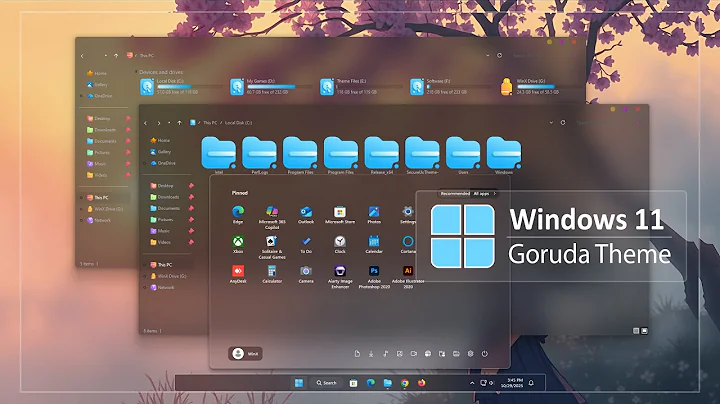Viewport: 720px width, 404px height.
Task: Open Chrome from the taskbar
Action: (x=405, y=383)
